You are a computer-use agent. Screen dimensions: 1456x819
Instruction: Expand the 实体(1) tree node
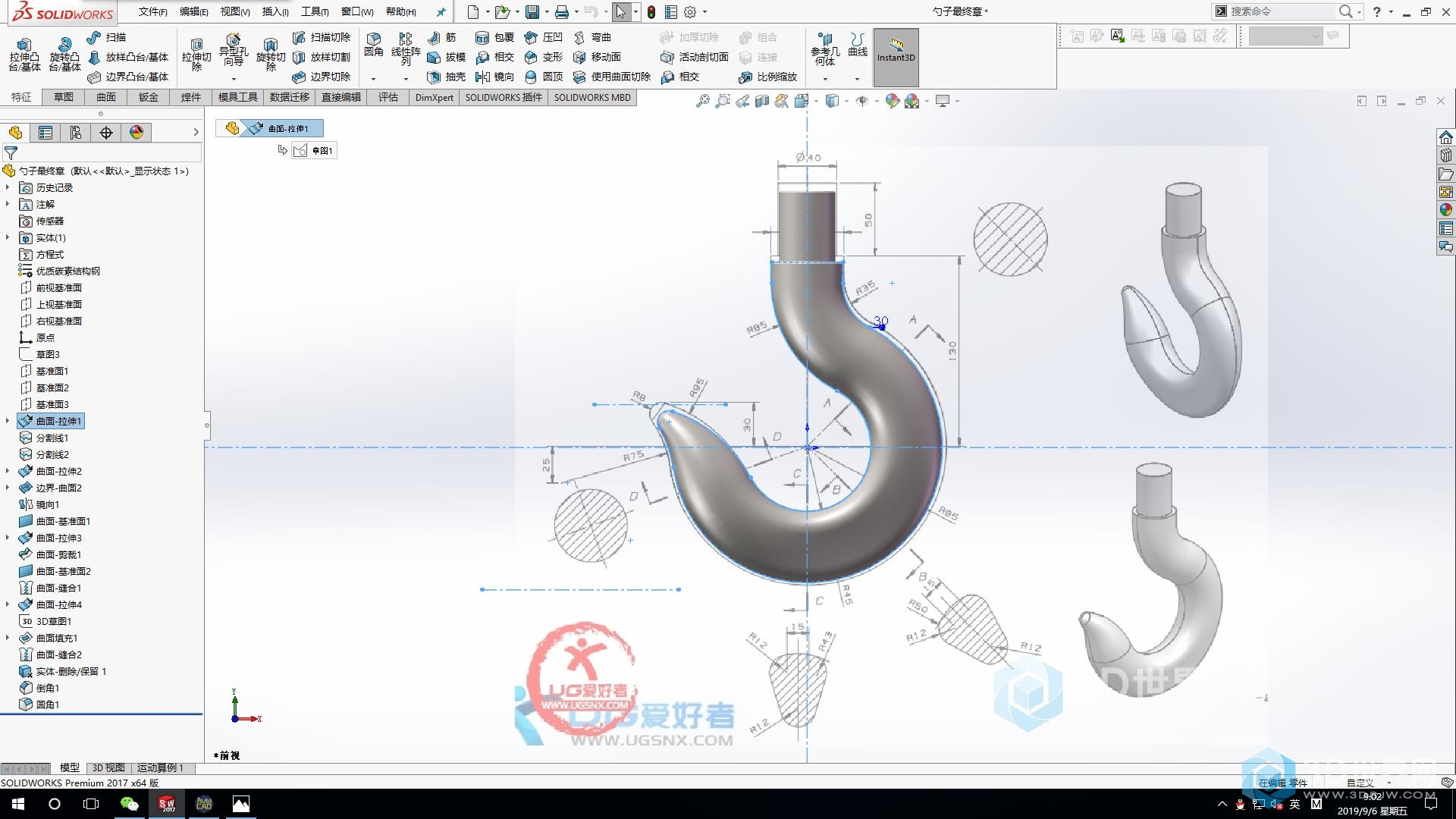8,237
